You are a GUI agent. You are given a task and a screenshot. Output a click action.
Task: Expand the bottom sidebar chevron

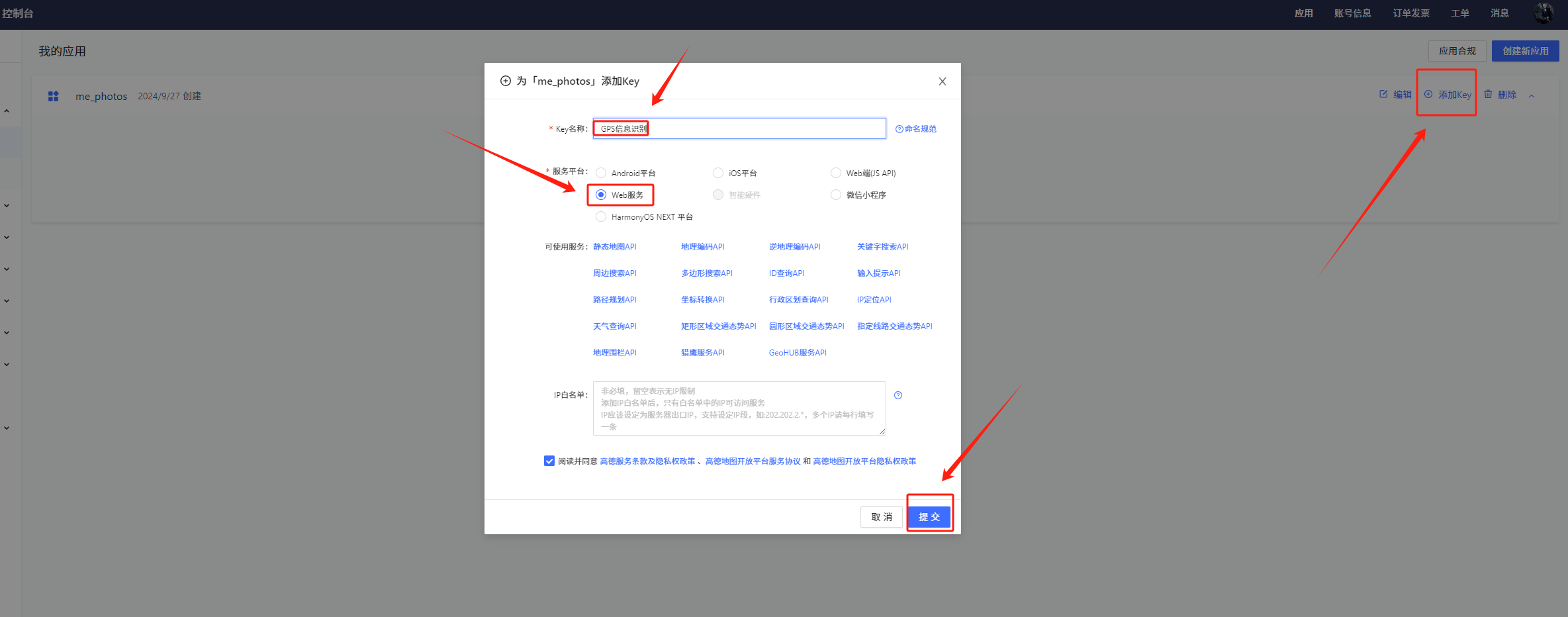click(7, 428)
